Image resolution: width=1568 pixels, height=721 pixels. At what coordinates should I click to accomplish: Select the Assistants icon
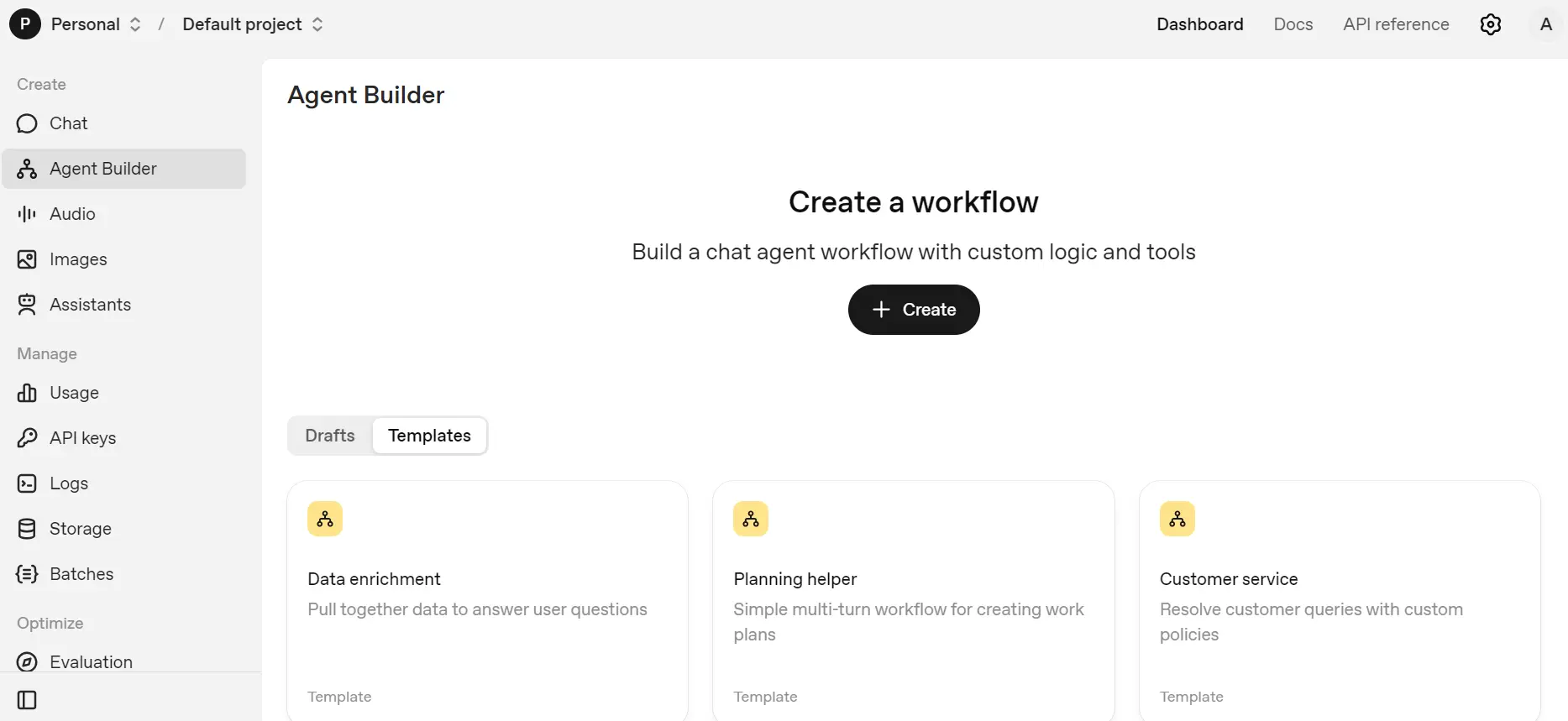26,304
